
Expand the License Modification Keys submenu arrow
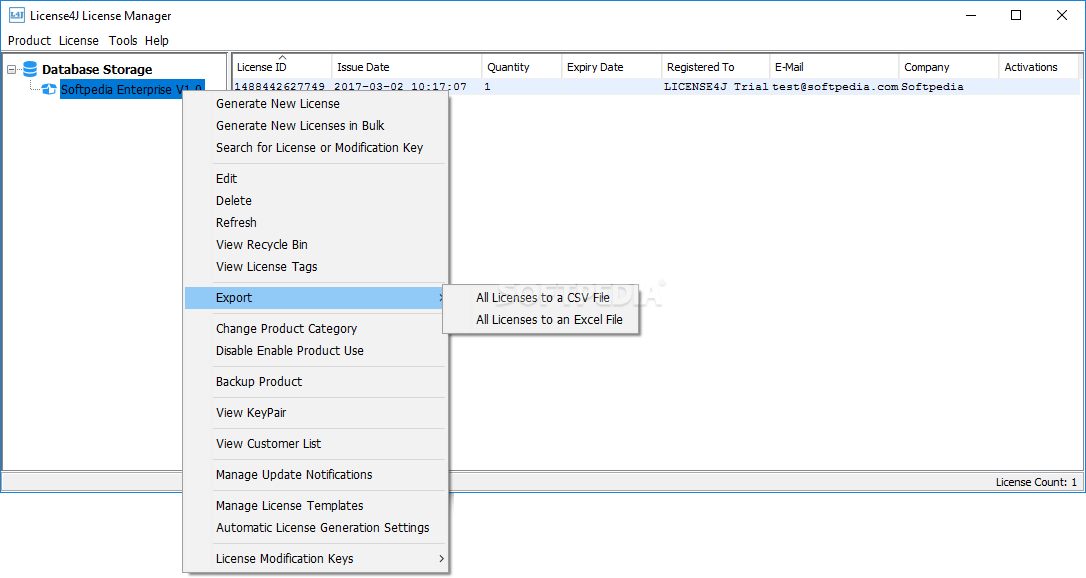click(441, 559)
